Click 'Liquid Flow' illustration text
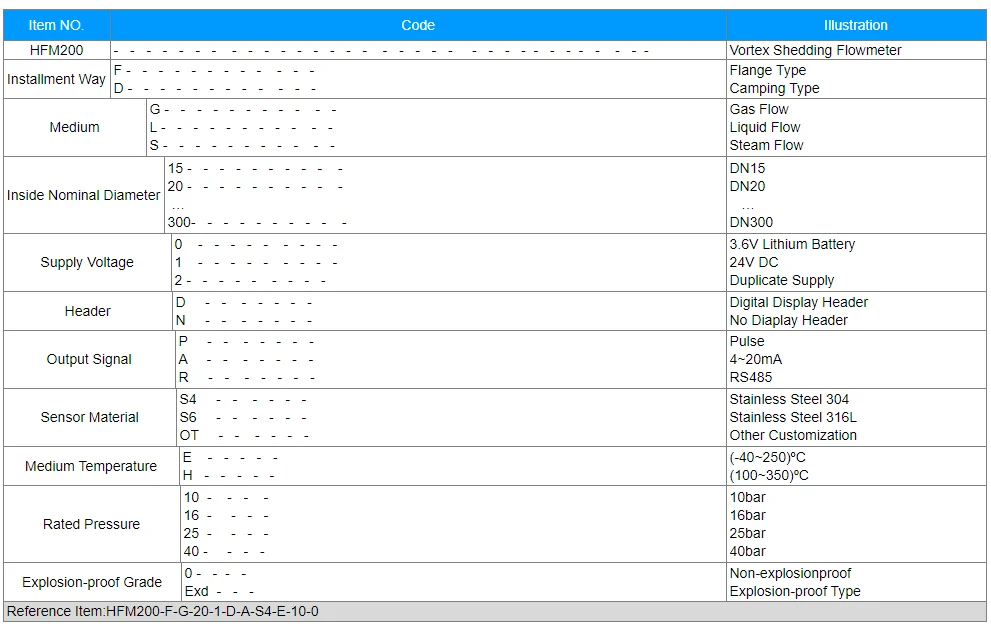This screenshot has height=626, width=991. click(x=765, y=128)
